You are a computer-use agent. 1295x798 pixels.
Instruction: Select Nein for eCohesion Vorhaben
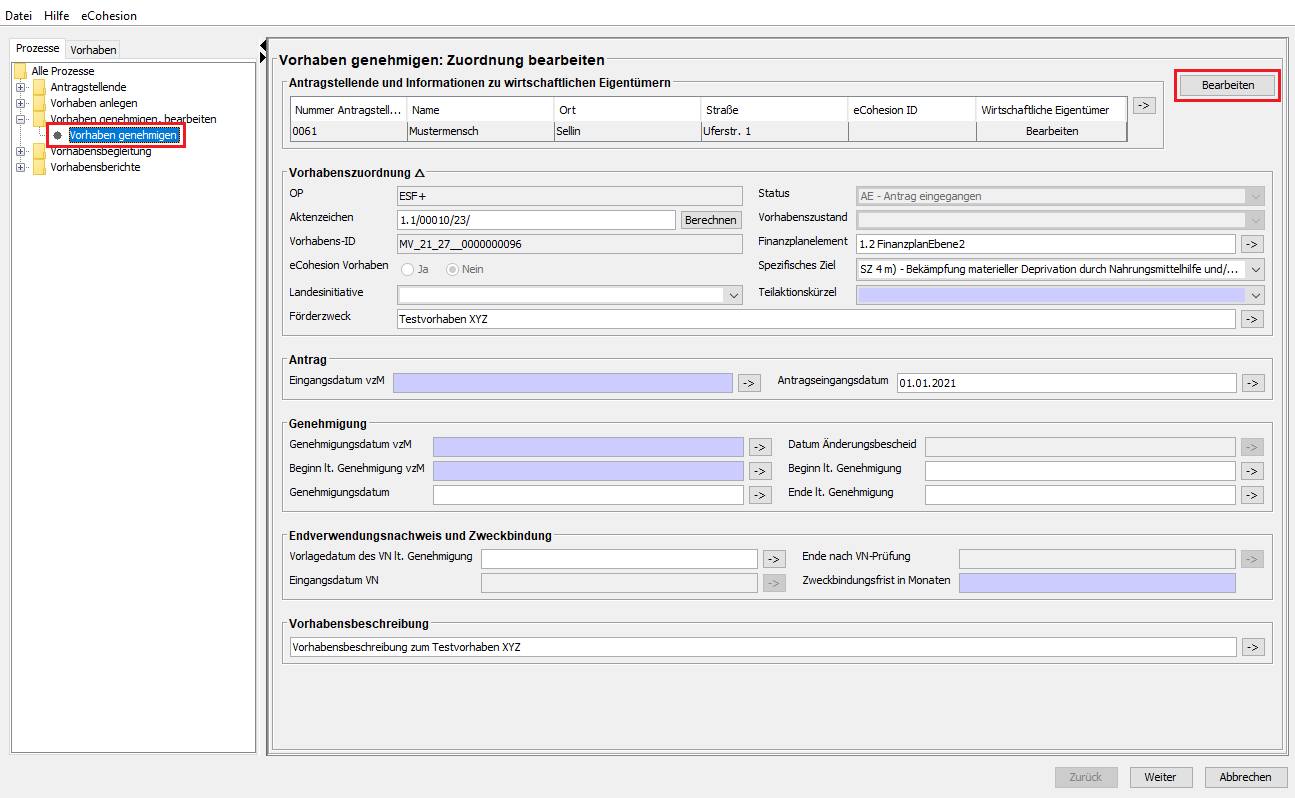click(x=452, y=269)
